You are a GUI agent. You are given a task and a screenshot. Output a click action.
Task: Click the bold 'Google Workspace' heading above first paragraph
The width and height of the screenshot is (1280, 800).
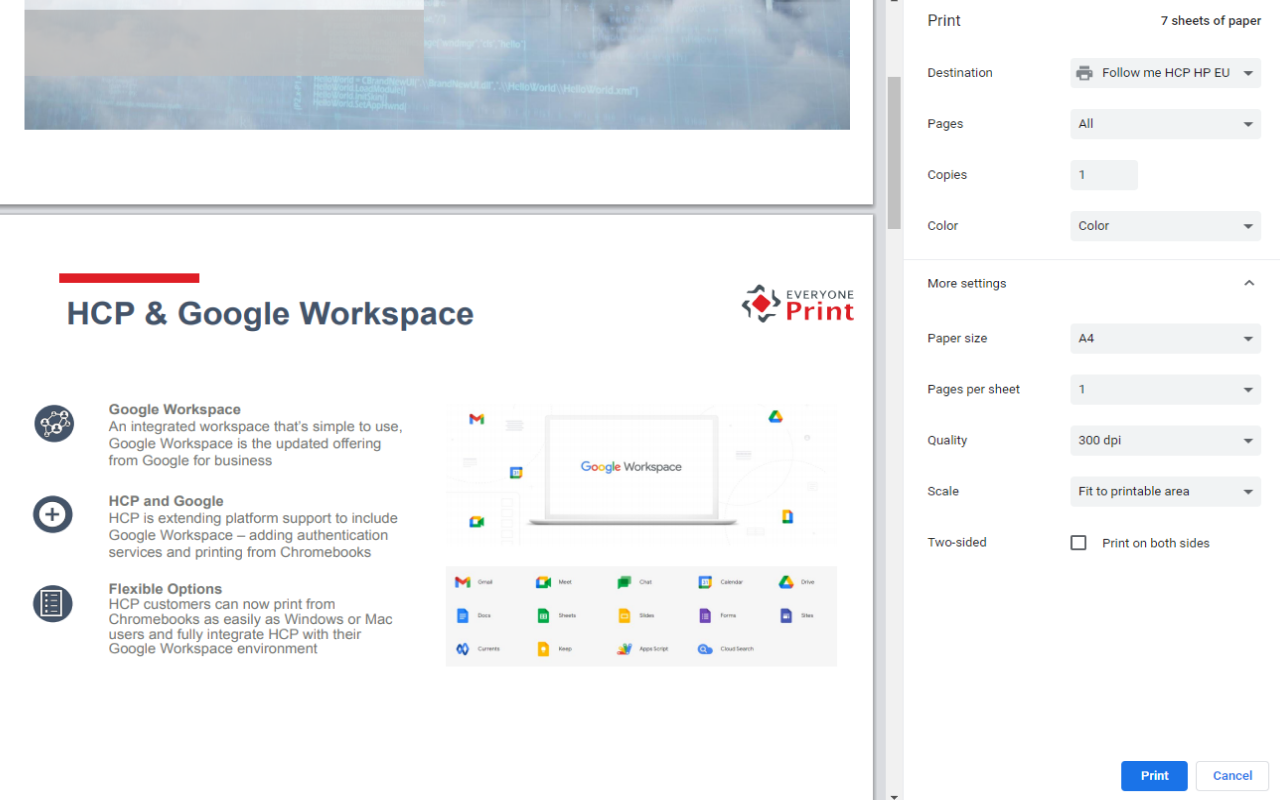pos(175,409)
